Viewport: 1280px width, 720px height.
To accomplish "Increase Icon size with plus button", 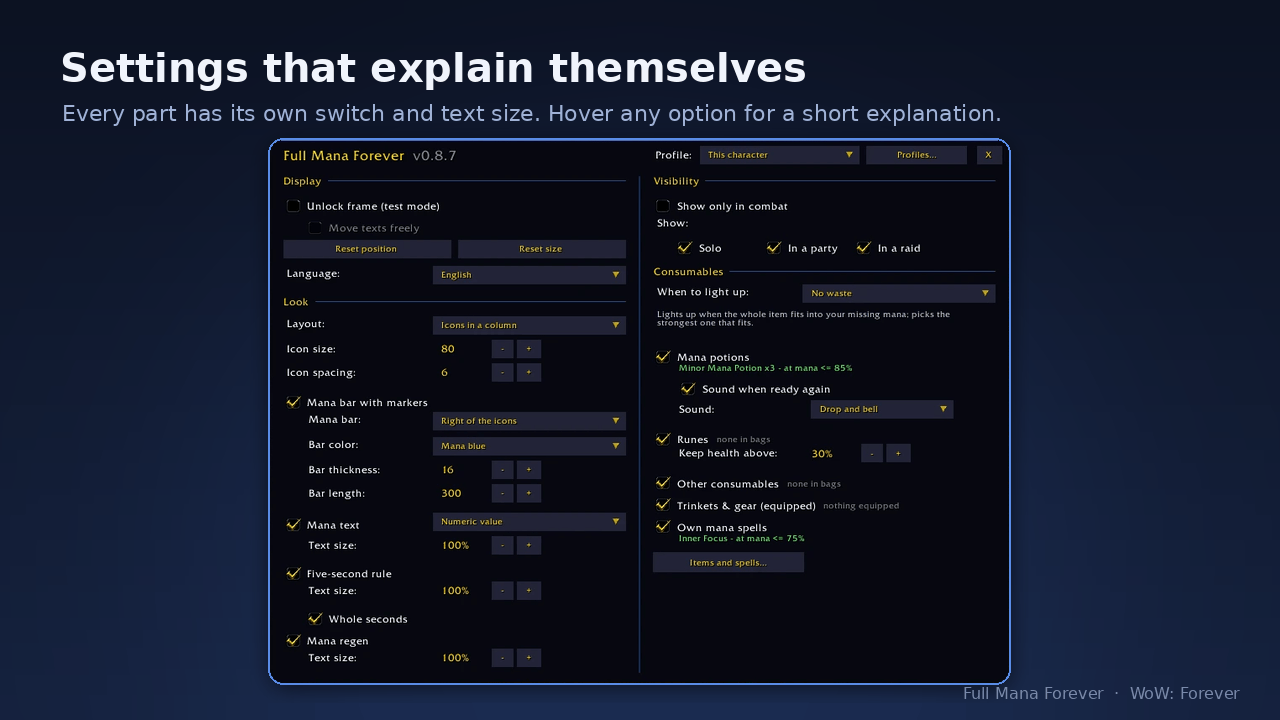I will [x=529, y=349].
